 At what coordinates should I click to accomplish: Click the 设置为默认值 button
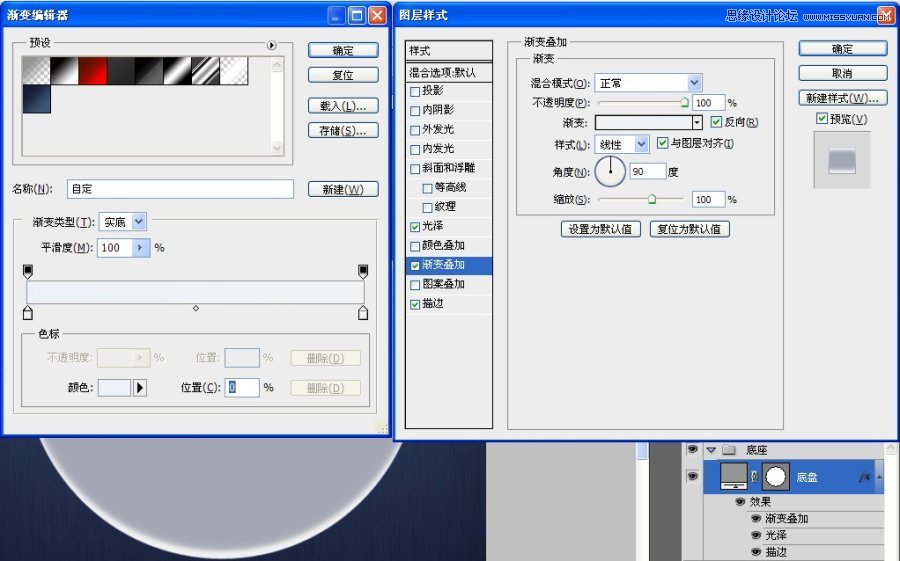(x=601, y=229)
